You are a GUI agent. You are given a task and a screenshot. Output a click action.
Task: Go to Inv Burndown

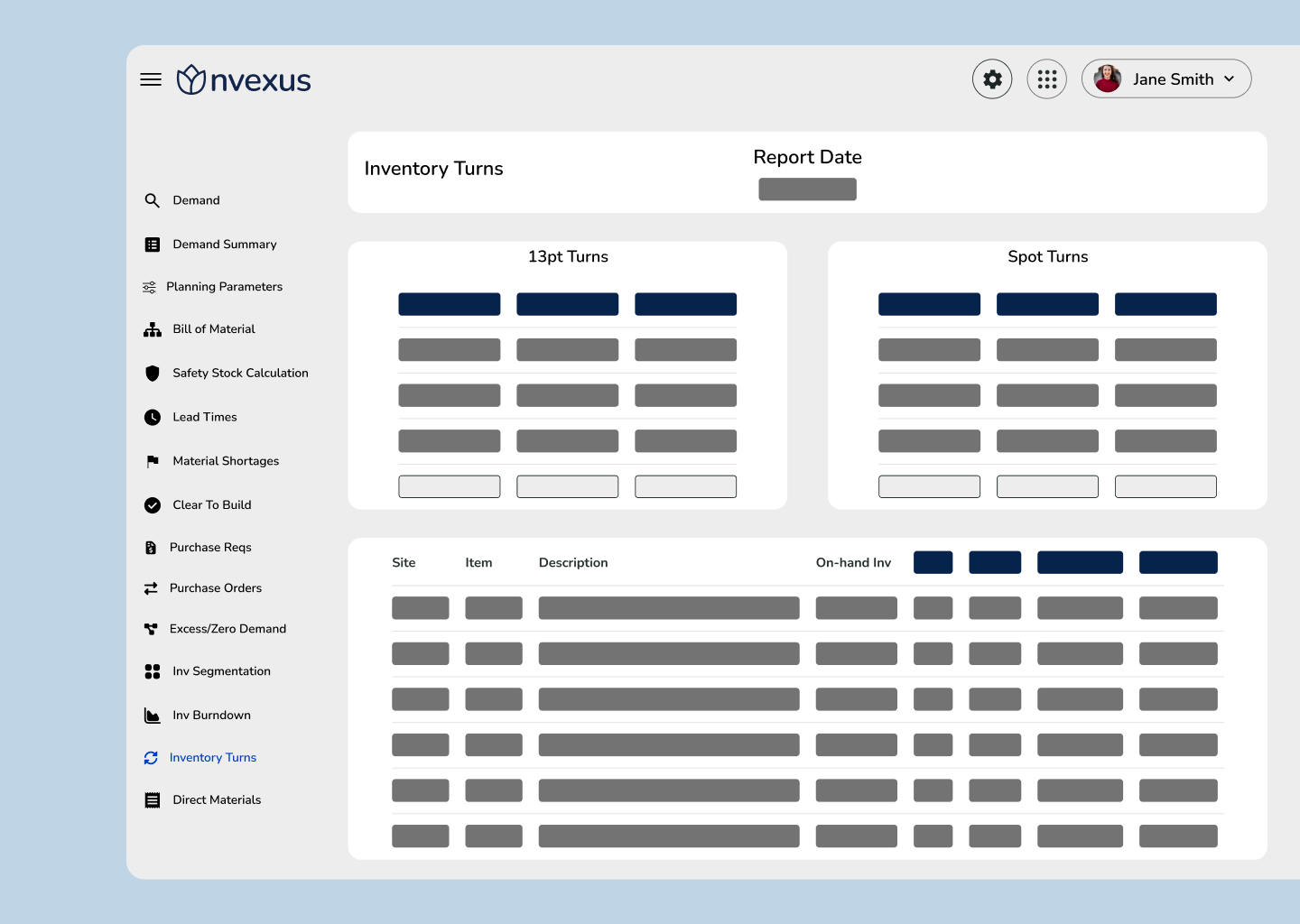[x=211, y=716]
